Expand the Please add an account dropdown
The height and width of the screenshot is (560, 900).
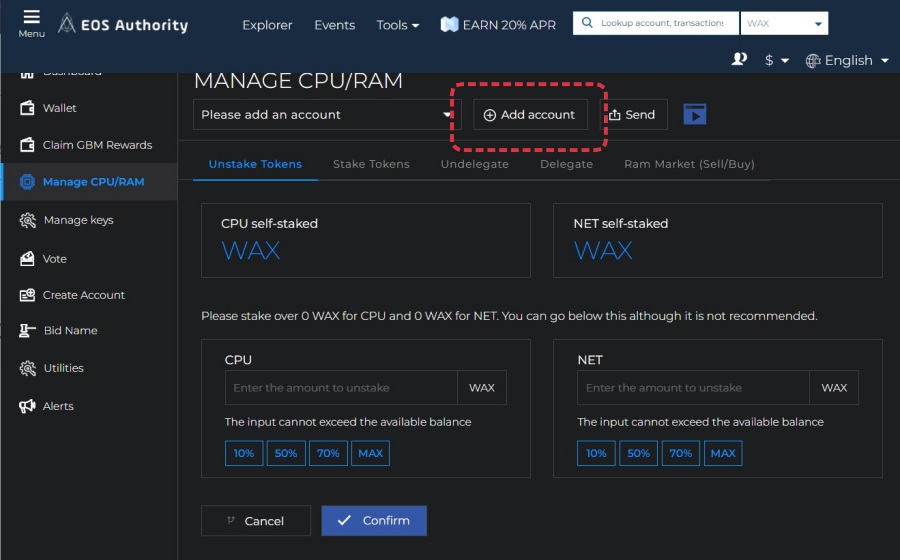[x=327, y=115]
